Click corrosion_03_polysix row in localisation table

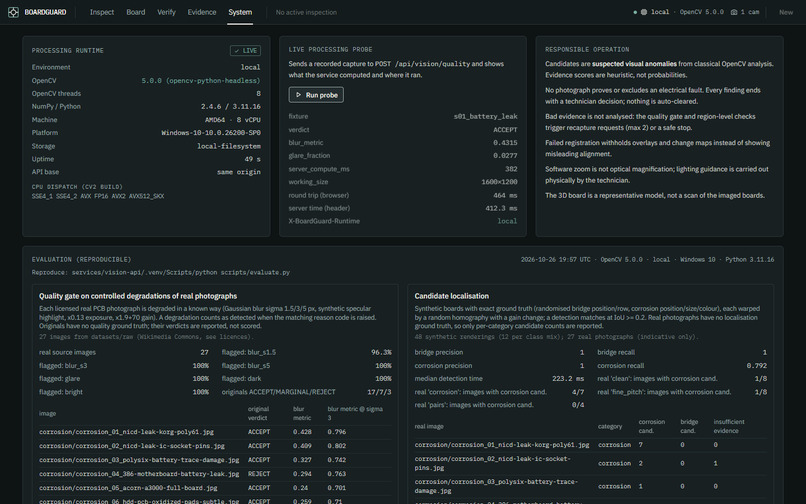coord(591,487)
